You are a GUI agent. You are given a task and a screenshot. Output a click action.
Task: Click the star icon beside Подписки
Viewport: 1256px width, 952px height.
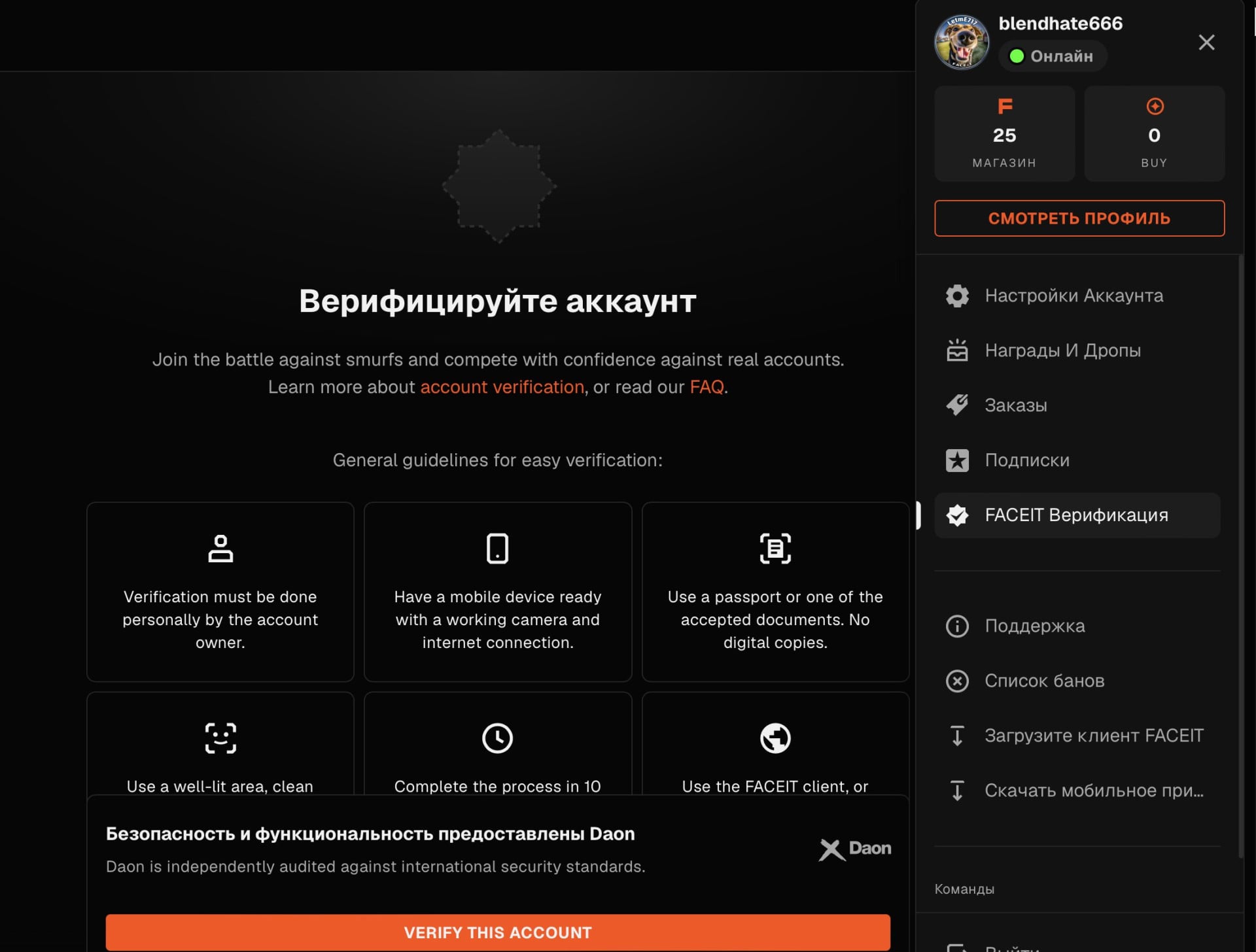957,460
